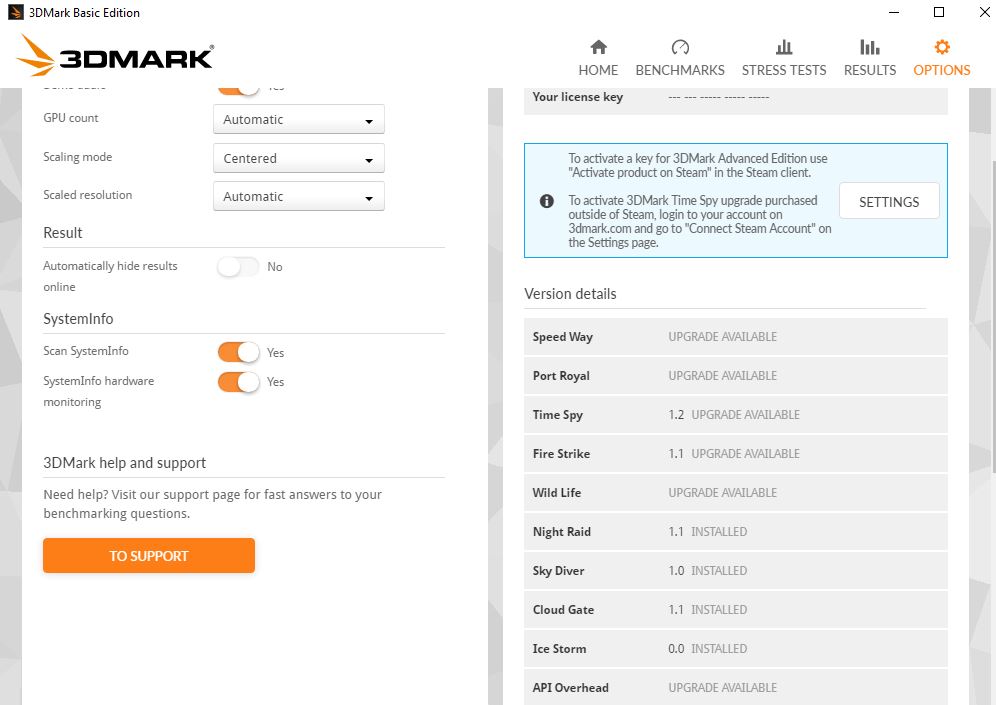Open BENCHMARKS via the gauge icon

[680, 47]
